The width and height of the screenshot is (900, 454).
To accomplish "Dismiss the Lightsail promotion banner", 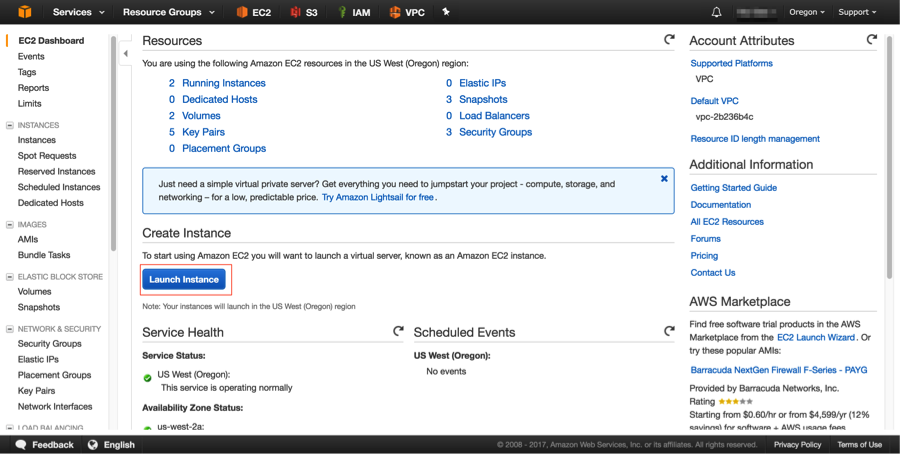I will [x=664, y=179].
